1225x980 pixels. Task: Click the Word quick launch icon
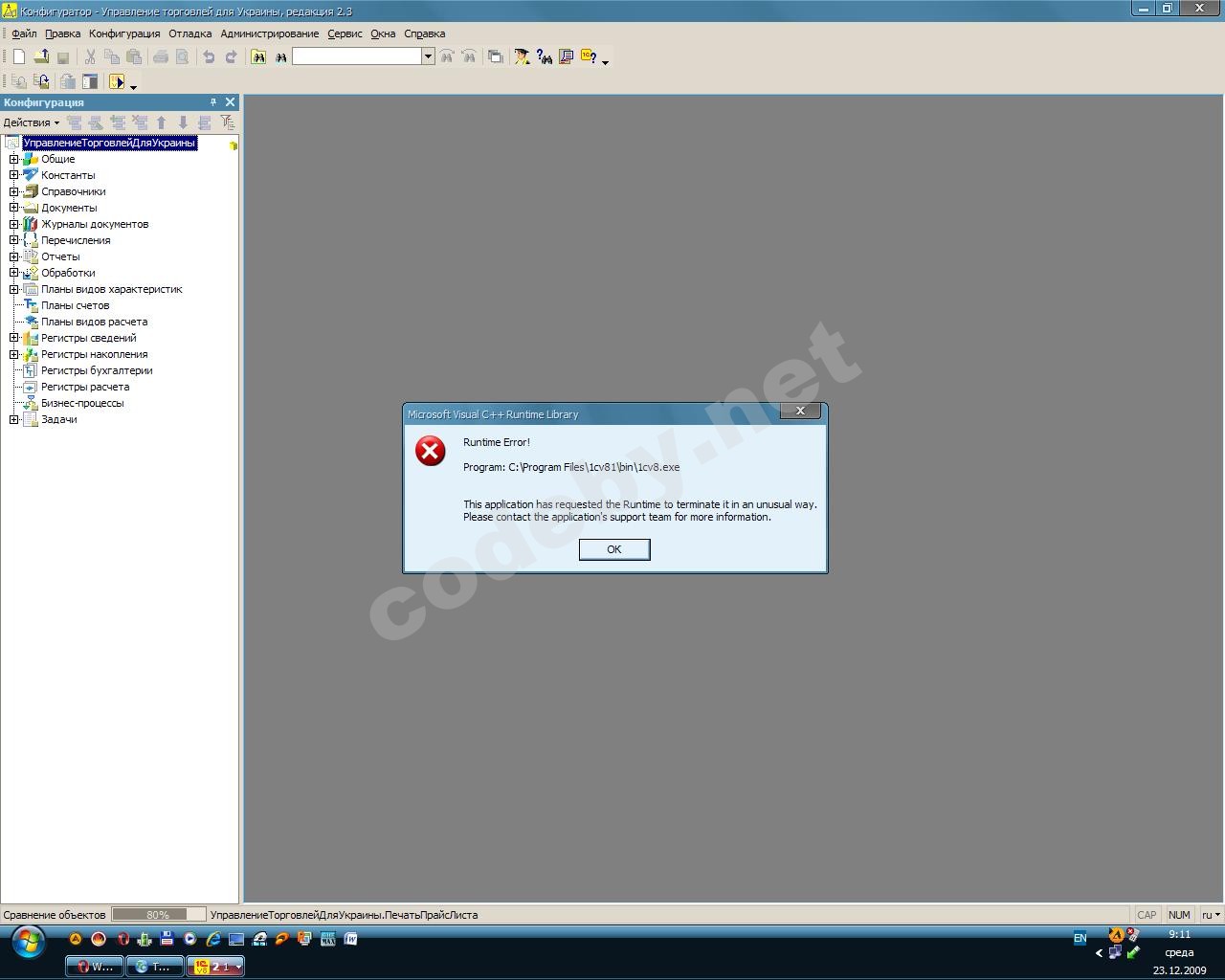tap(350, 939)
